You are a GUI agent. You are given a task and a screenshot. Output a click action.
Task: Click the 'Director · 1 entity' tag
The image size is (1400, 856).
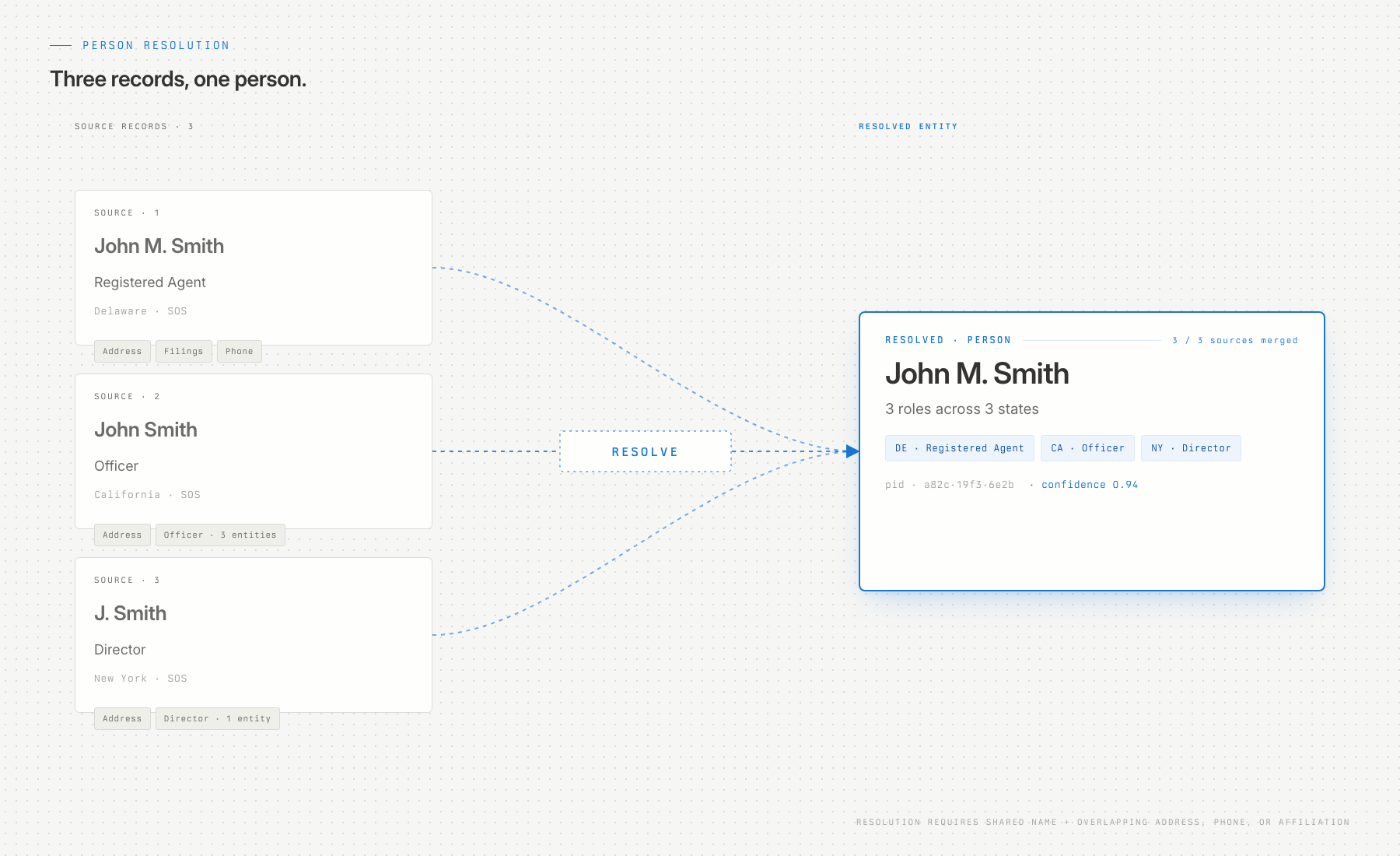tap(218, 719)
